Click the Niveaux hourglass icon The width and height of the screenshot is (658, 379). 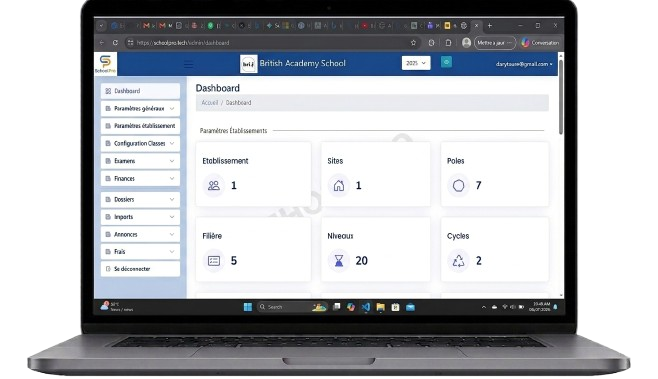click(x=339, y=261)
